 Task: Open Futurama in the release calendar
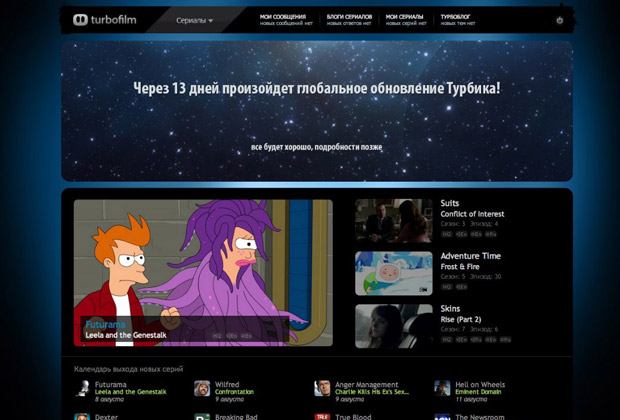click(111, 384)
